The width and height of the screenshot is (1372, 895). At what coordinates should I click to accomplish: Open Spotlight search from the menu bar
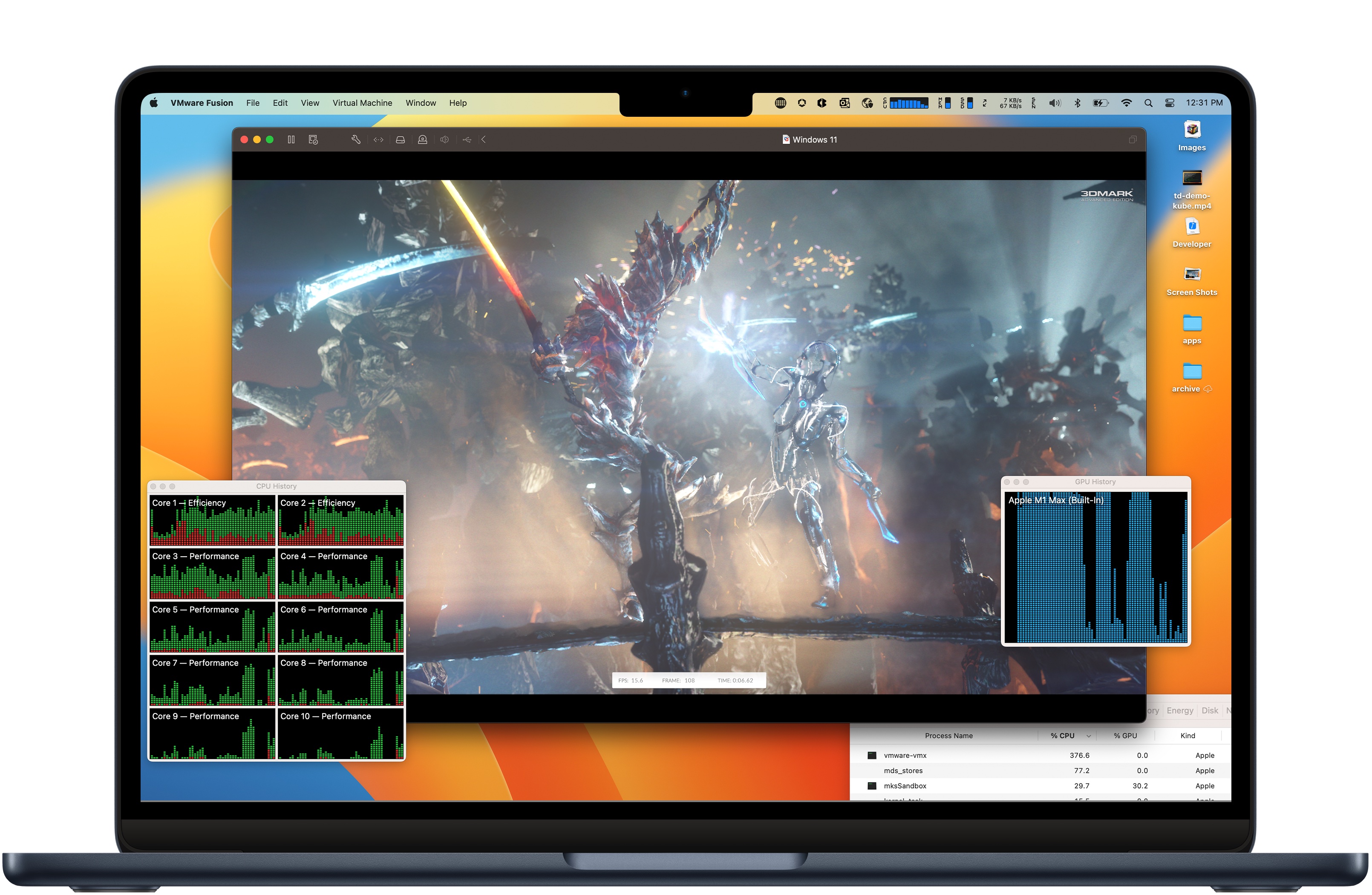(1148, 103)
